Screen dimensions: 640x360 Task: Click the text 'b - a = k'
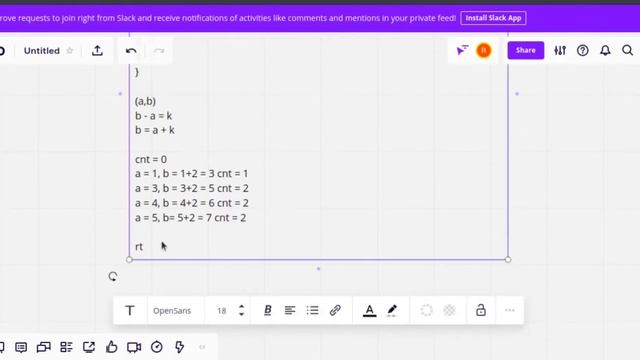click(153, 116)
